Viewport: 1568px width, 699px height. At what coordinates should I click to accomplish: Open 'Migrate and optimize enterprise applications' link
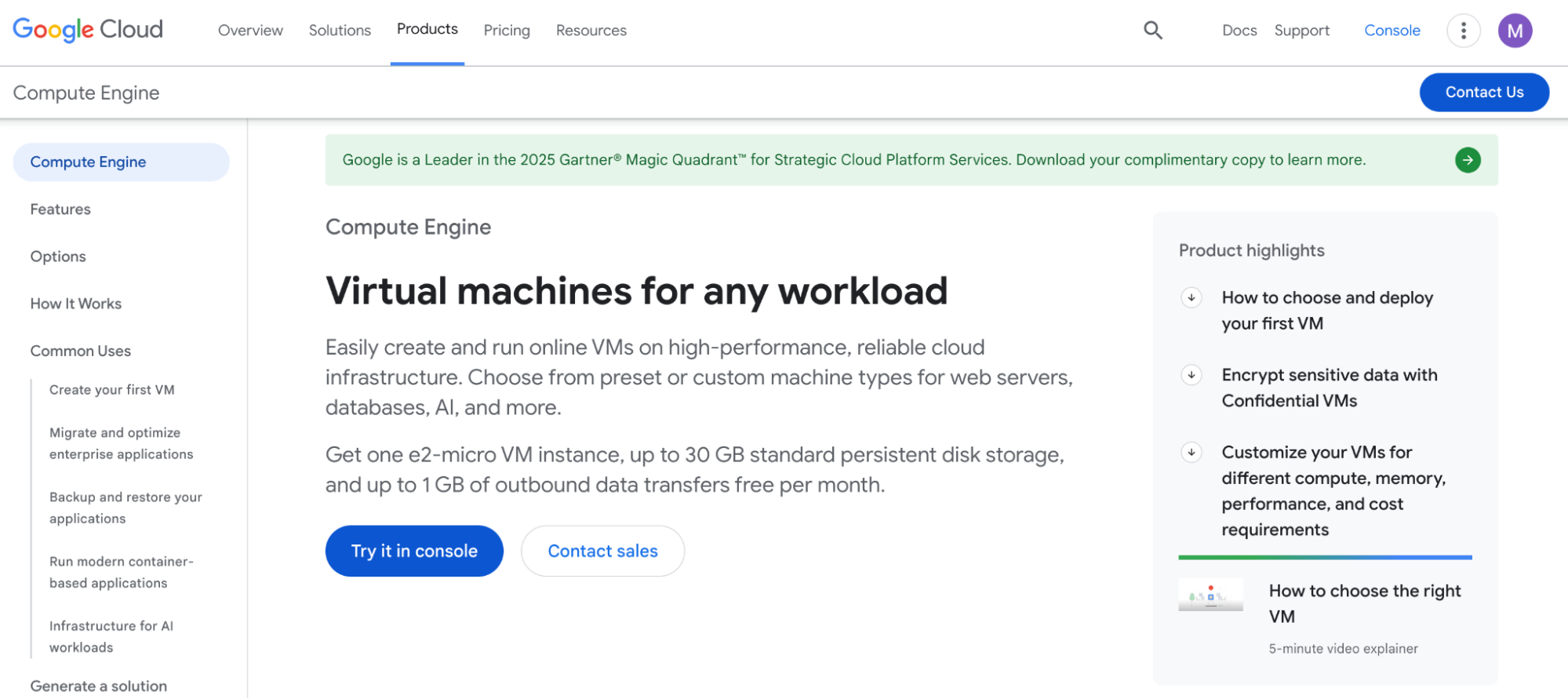coord(122,443)
